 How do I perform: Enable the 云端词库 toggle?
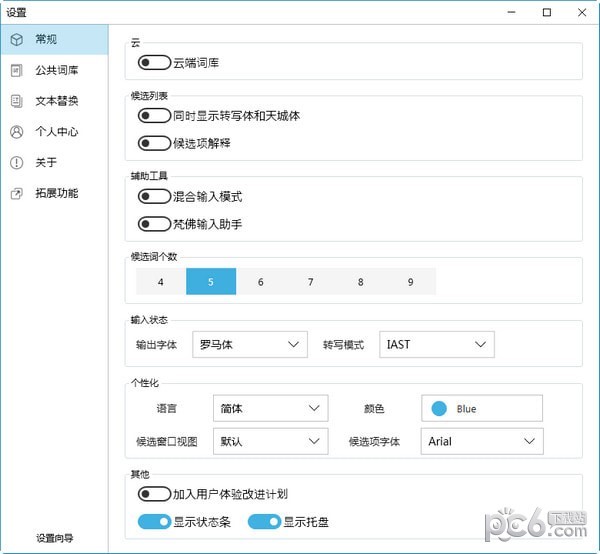(154, 63)
